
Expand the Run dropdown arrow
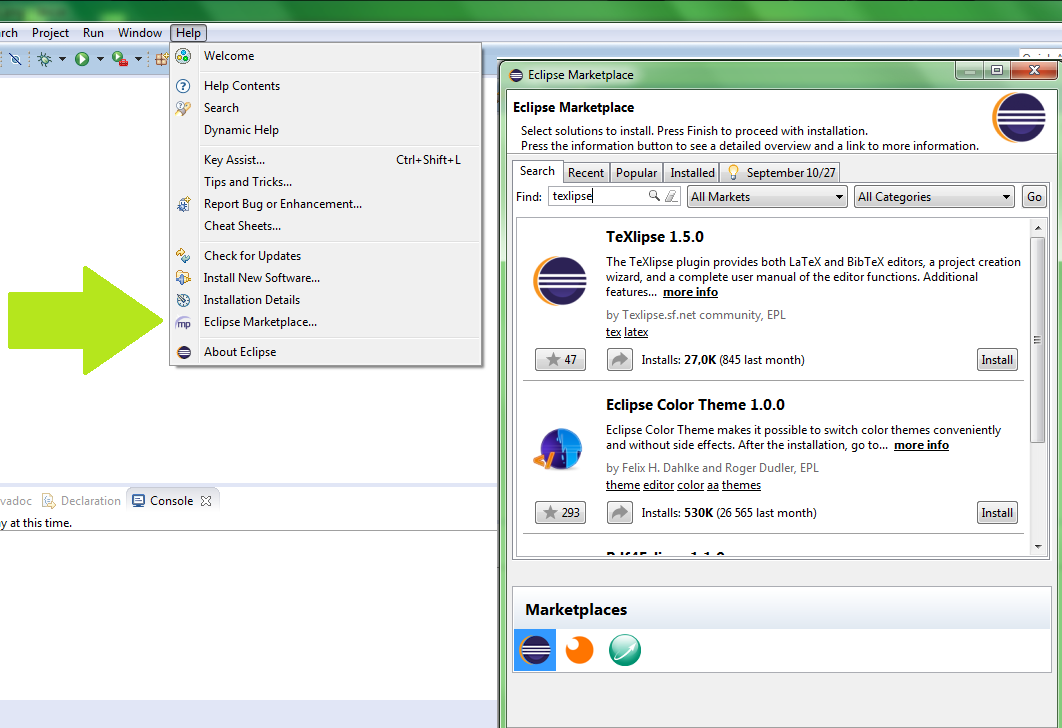100,59
